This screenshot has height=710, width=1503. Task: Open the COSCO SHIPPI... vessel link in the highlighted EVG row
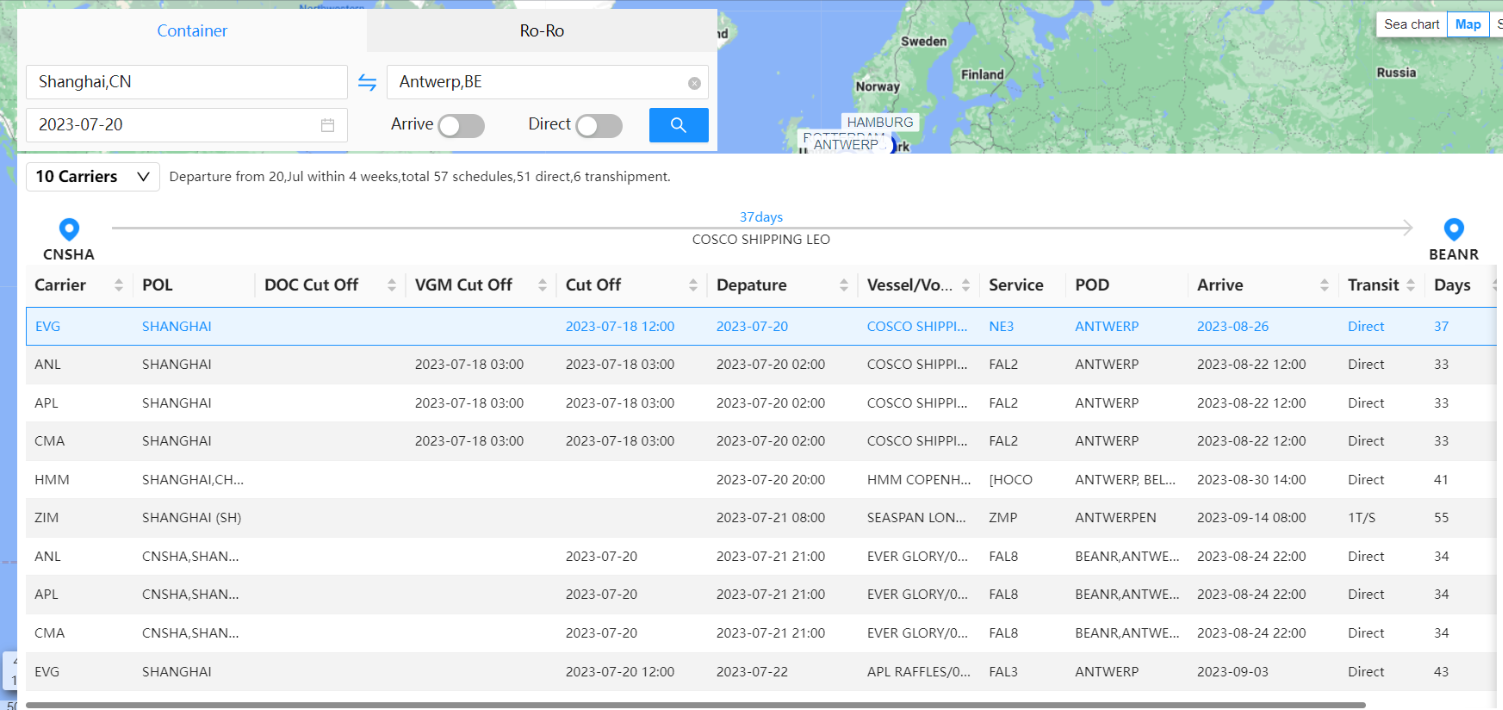(917, 326)
